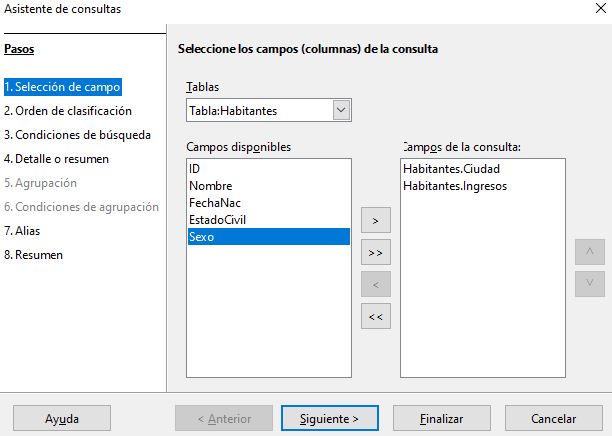Image resolution: width=612 pixels, height=436 pixels.
Task: Go to step 2 Orden de clasificación
Action: click(68, 111)
